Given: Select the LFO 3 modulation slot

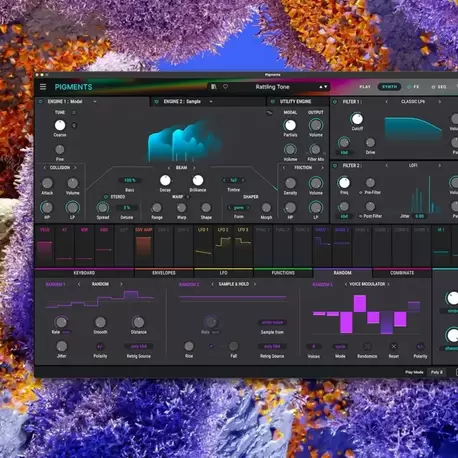Looking at the screenshot, I should pos(243,247).
